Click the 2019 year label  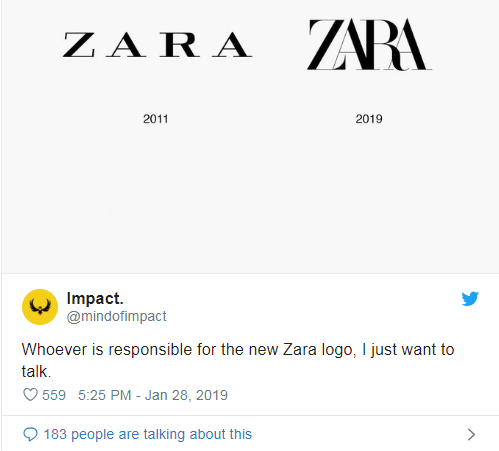tap(369, 119)
